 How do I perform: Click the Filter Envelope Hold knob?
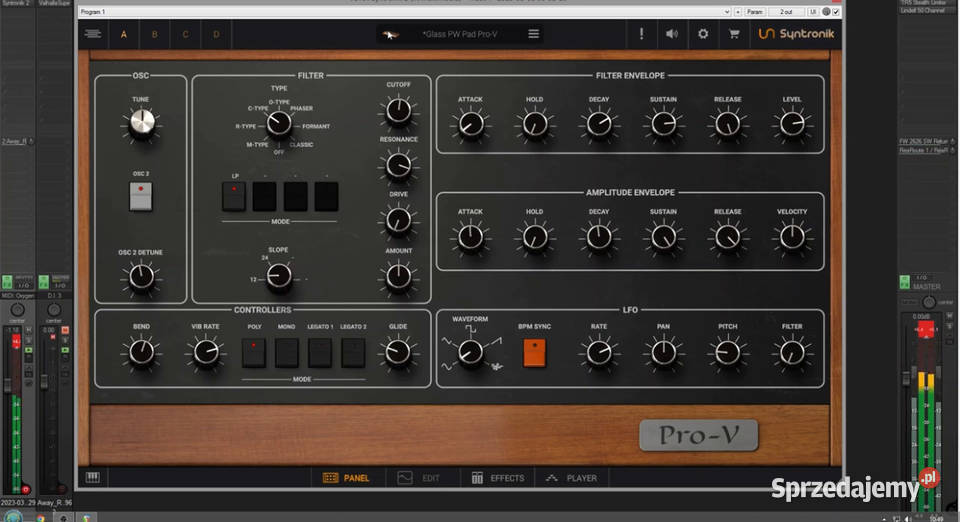535,124
